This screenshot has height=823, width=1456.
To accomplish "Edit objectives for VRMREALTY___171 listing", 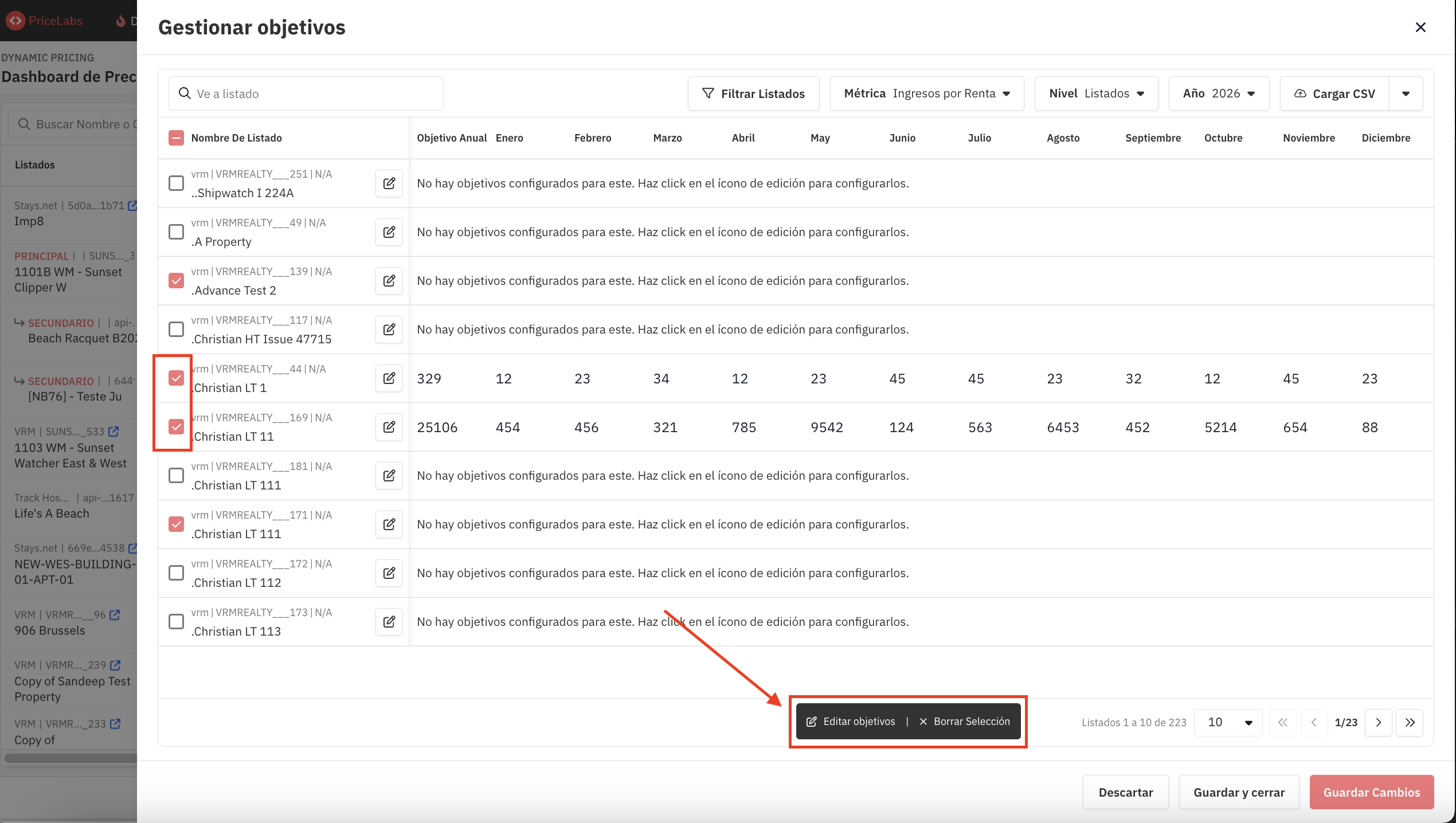I will click(389, 524).
